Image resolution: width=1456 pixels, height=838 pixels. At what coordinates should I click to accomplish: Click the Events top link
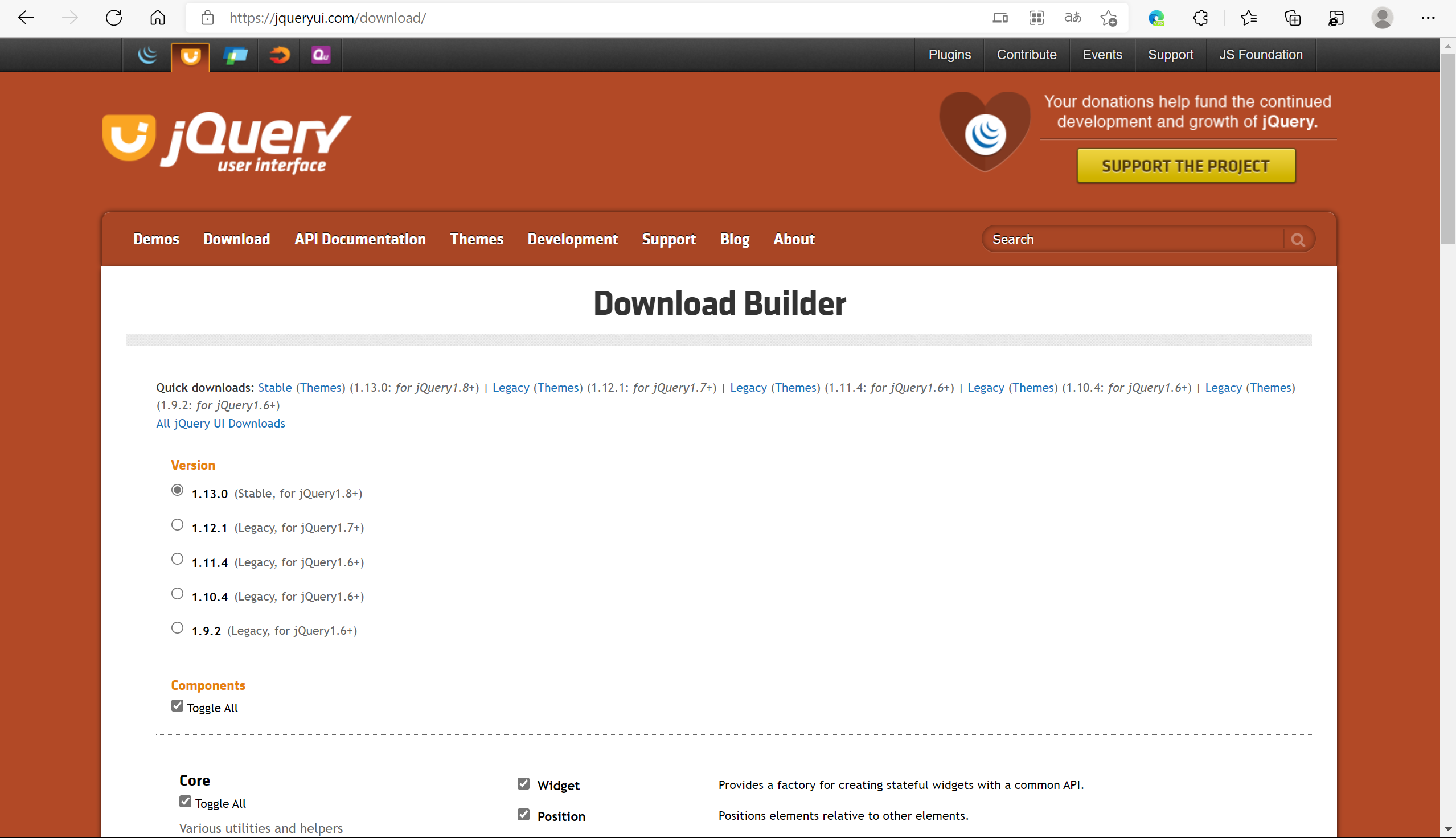point(1102,55)
